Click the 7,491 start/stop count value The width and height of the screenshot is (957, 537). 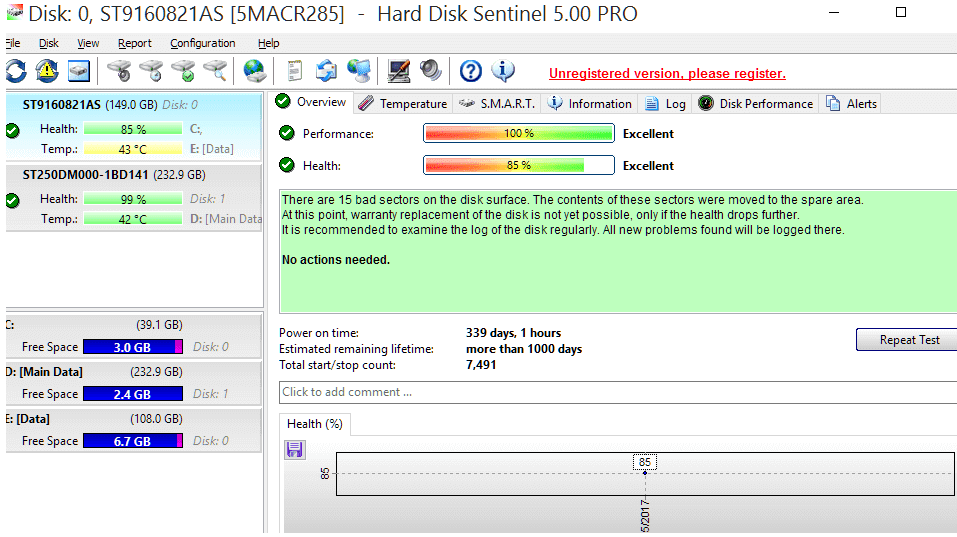pyautogui.click(x=481, y=365)
